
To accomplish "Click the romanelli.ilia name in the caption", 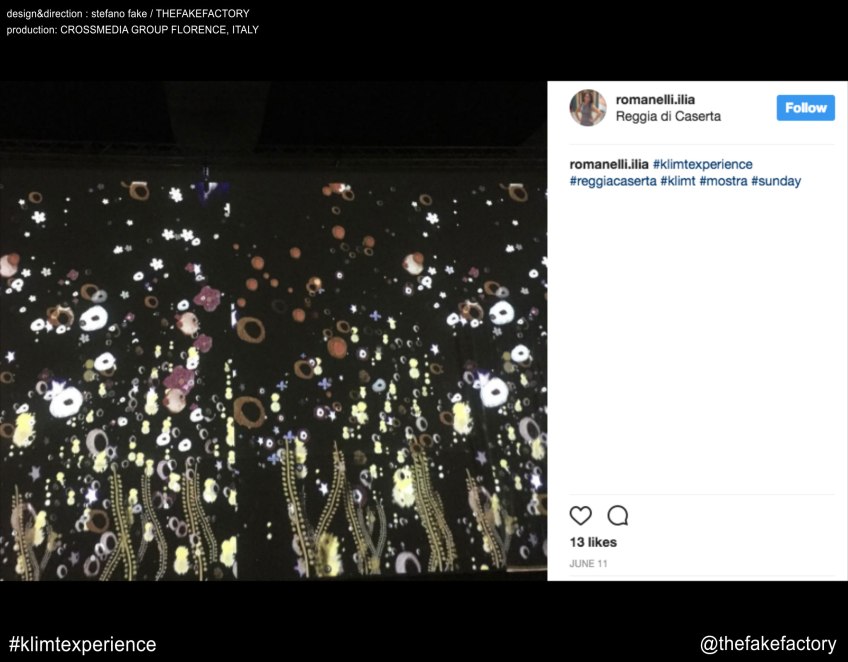I will pos(609,164).
